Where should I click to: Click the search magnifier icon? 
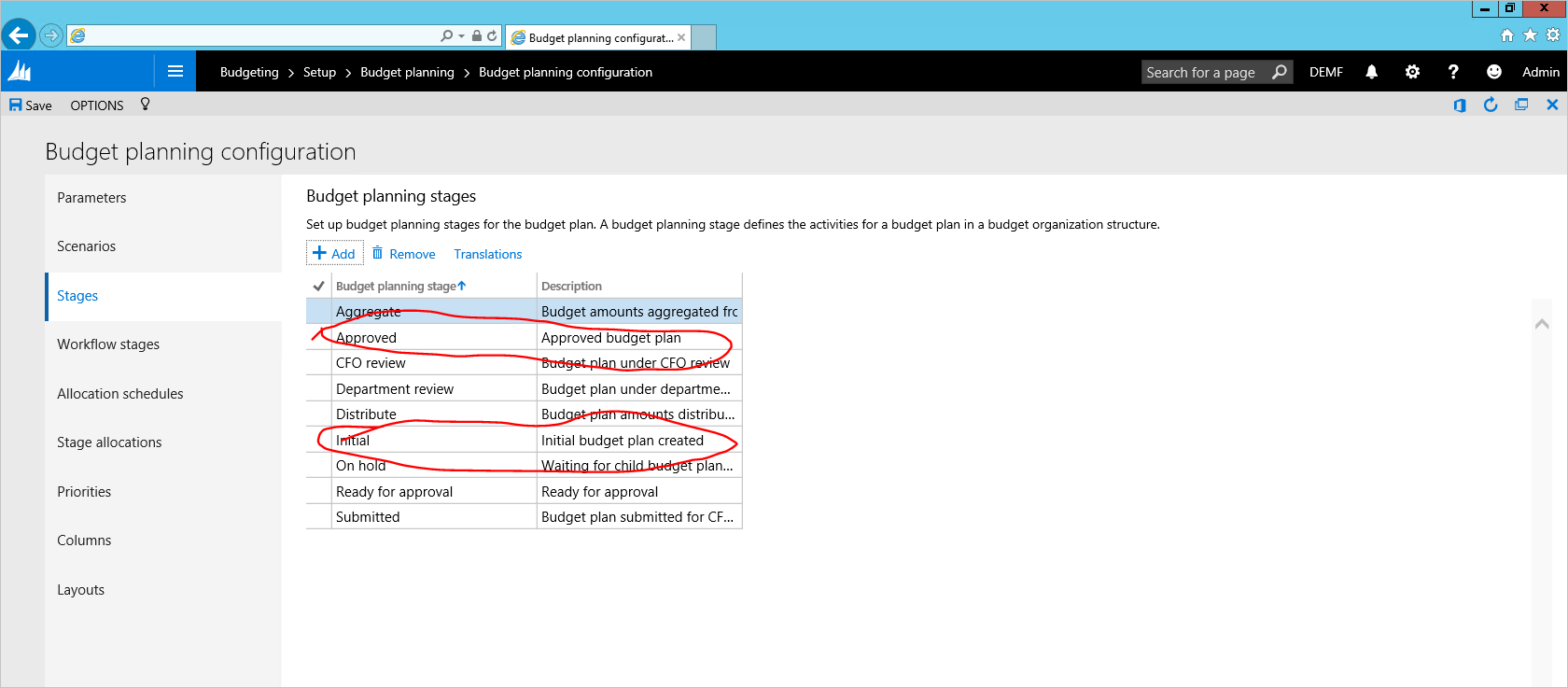tap(1279, 72)
